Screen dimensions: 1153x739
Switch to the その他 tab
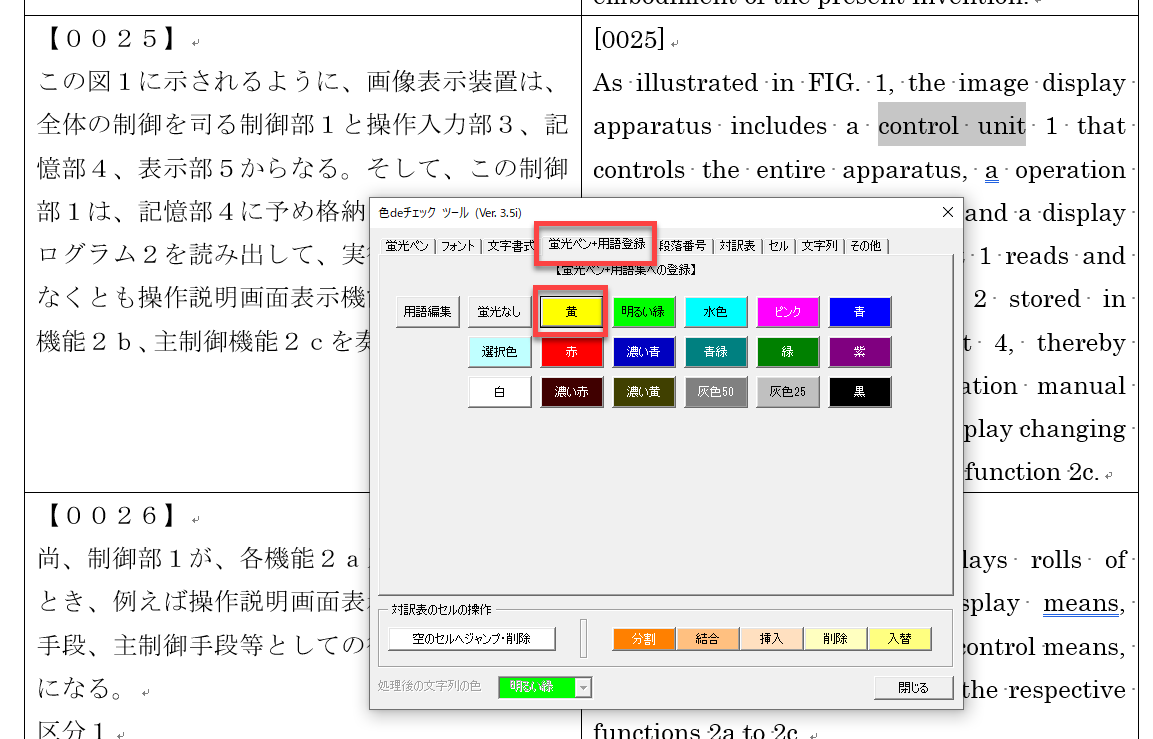[x=868, y=245]
